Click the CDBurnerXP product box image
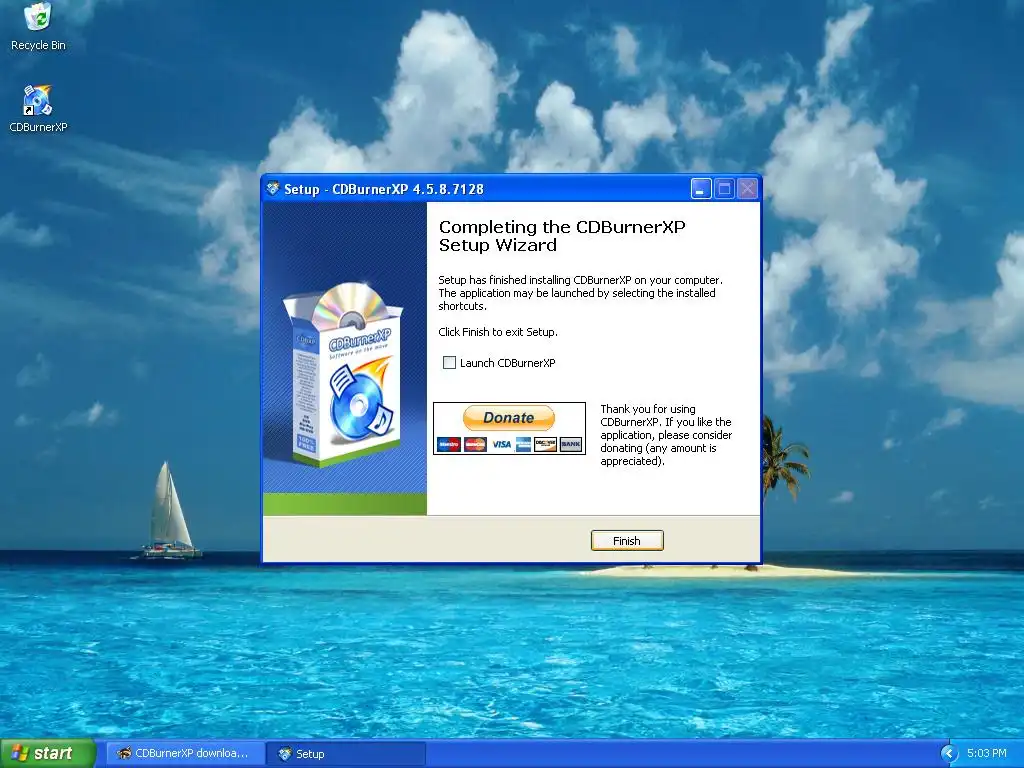Screen dimensions: 1024x768 pyautogui.click(x=344, y=374)
